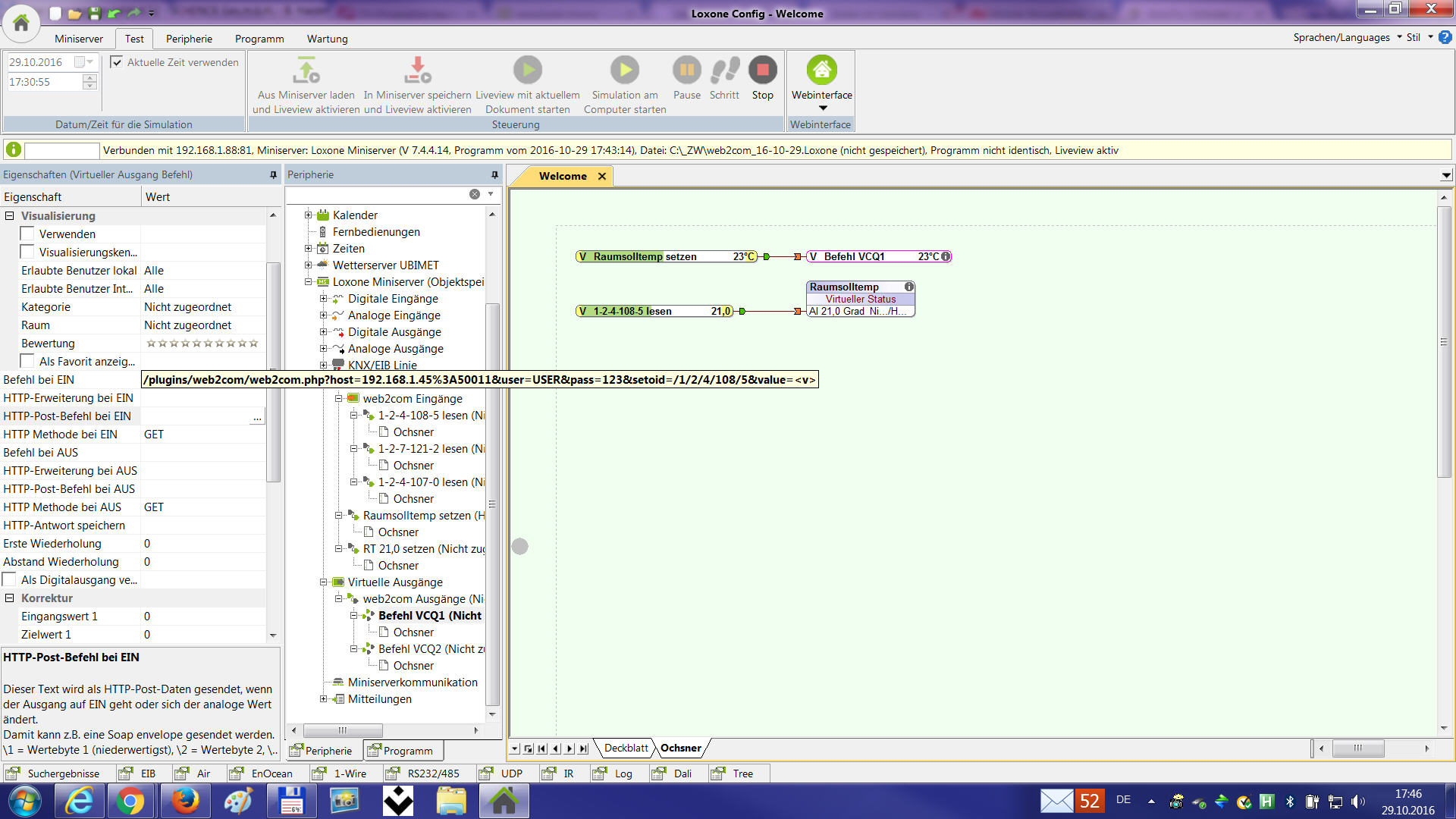Expand the Digitale Eingänge tree node
The width and height of the screenshot is (1456, 819).
[x=323, y=299]
